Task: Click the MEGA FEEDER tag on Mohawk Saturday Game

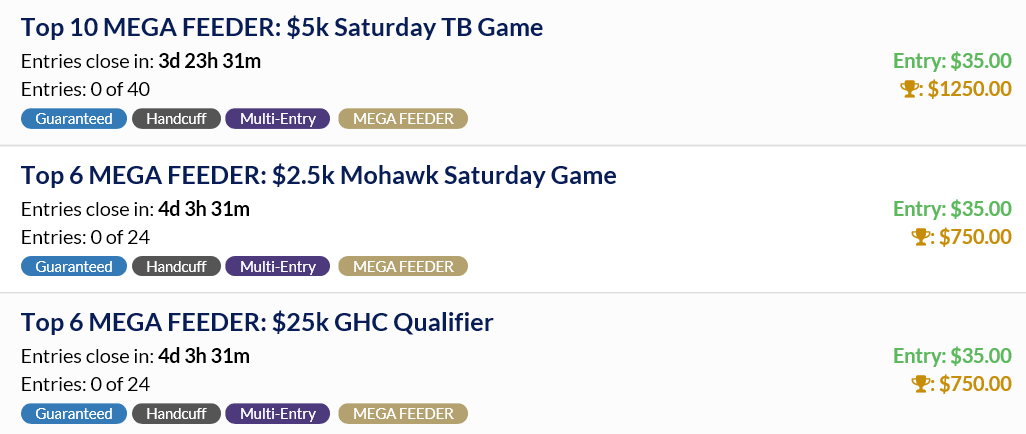Action: click(403, 267)
